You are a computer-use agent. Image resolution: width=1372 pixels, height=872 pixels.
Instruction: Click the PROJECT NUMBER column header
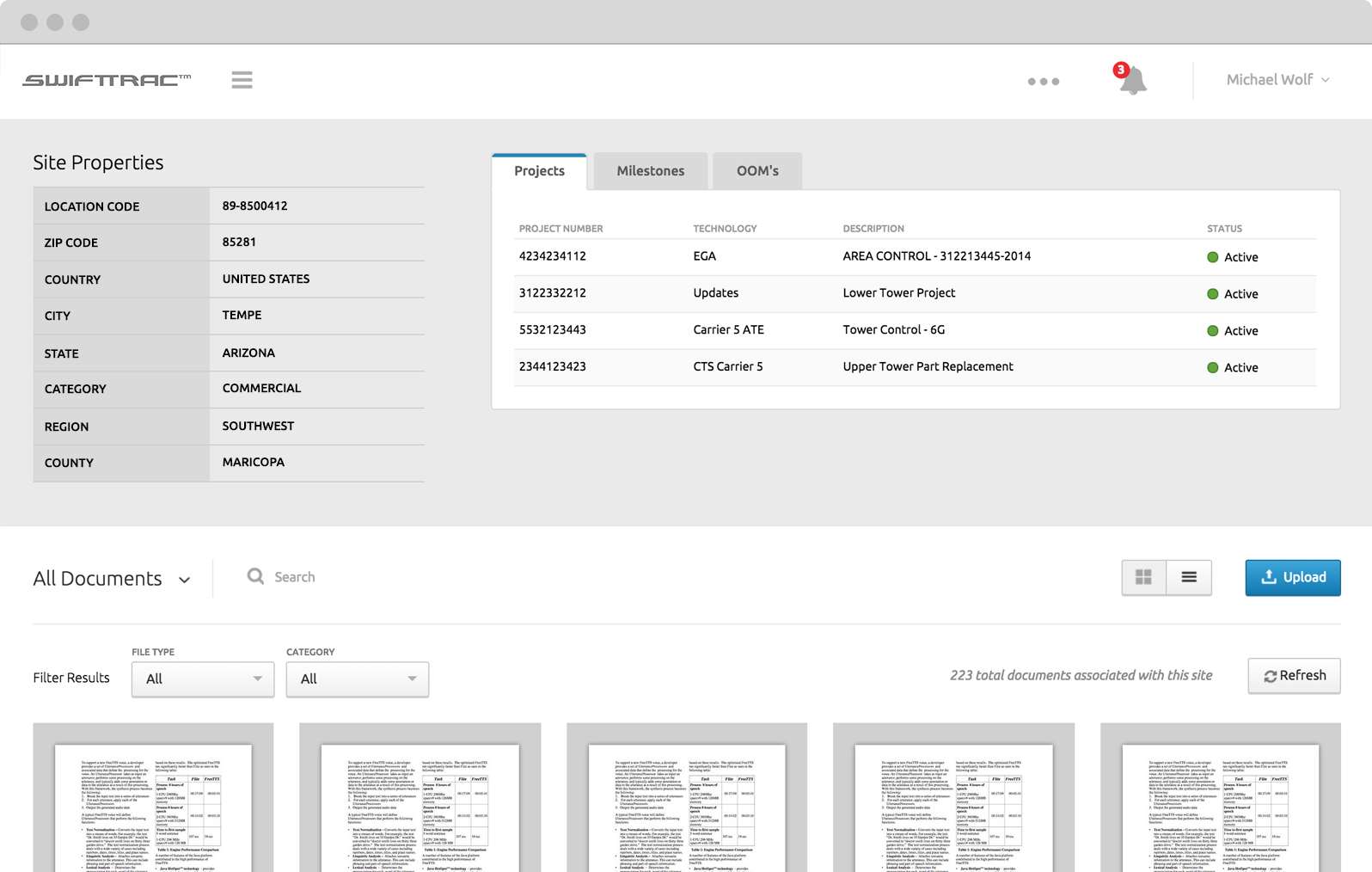pyautogui.click(x=561, y=229)
